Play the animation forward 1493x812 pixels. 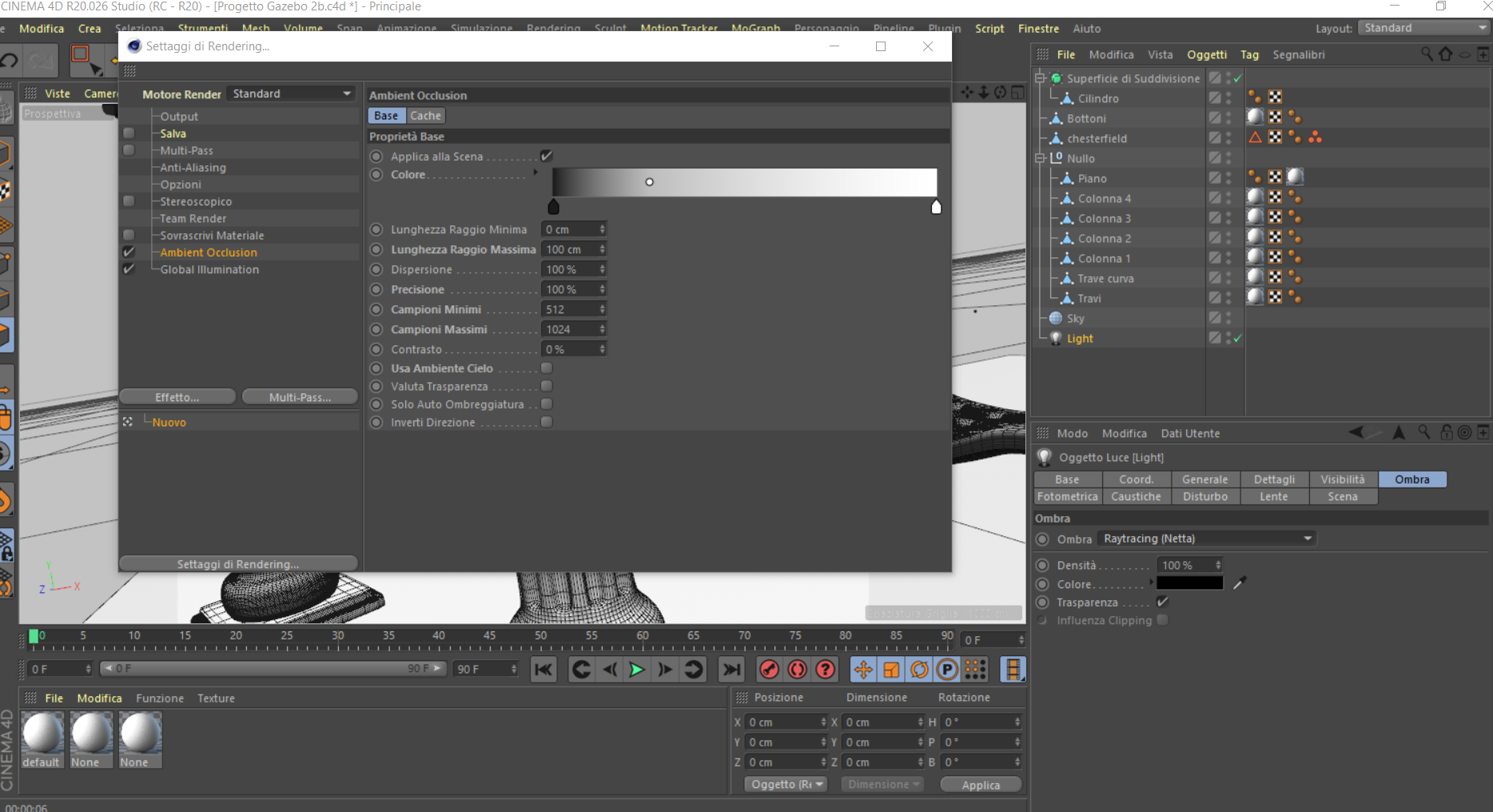coord(637,670)
